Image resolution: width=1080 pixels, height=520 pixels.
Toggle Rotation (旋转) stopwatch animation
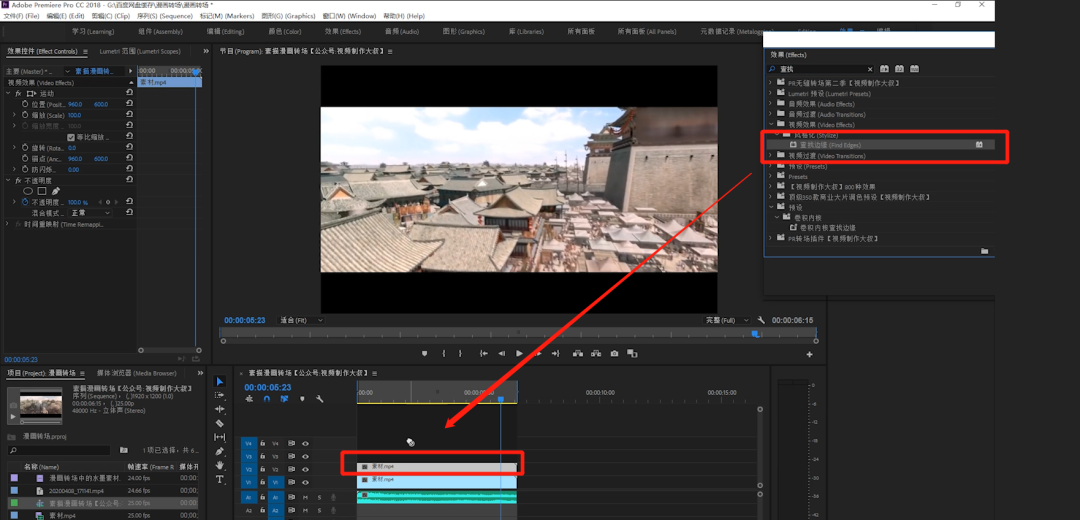coord(25,148)
